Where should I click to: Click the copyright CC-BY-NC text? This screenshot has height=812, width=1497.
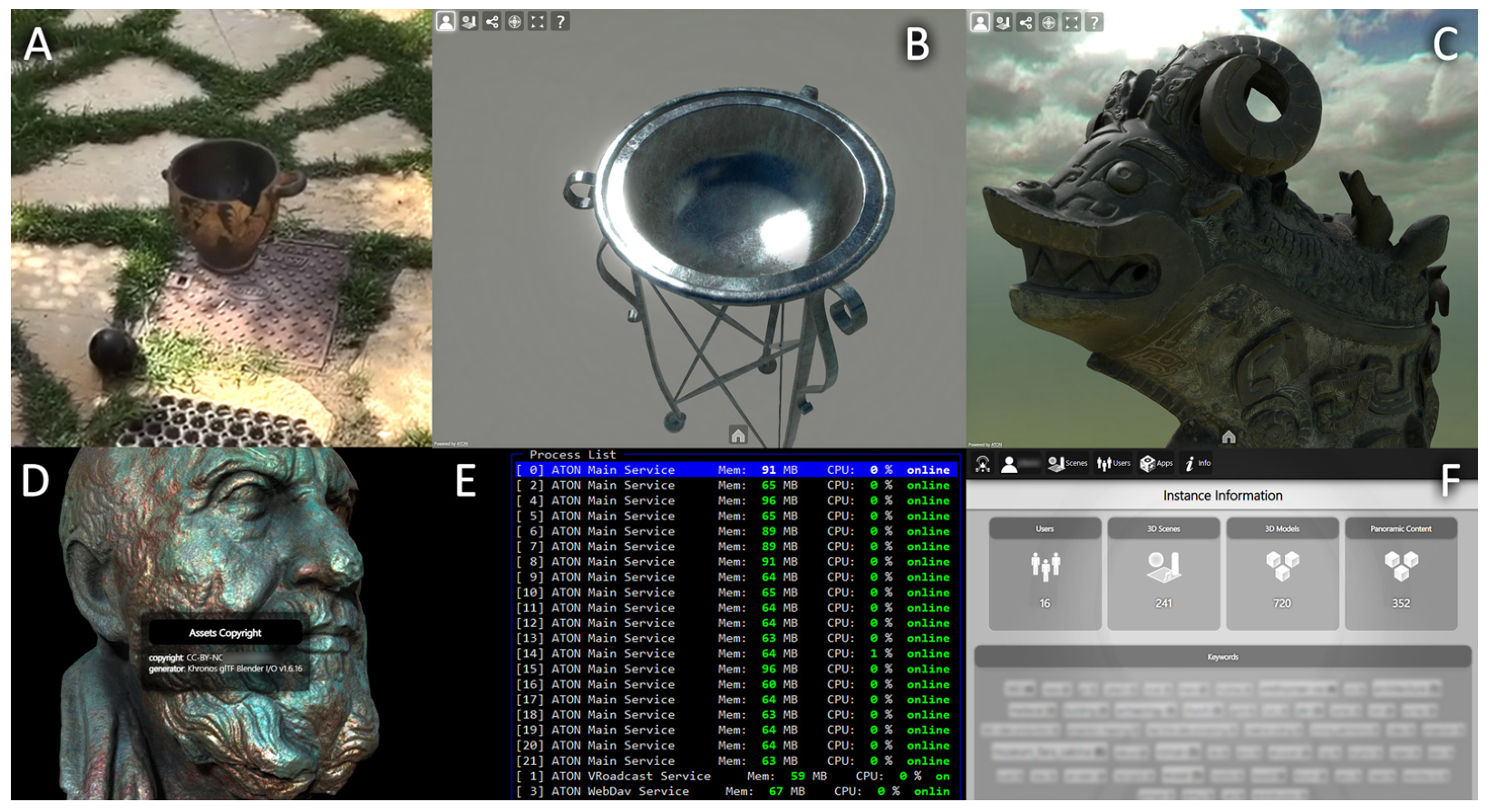[x=186, y=658]
